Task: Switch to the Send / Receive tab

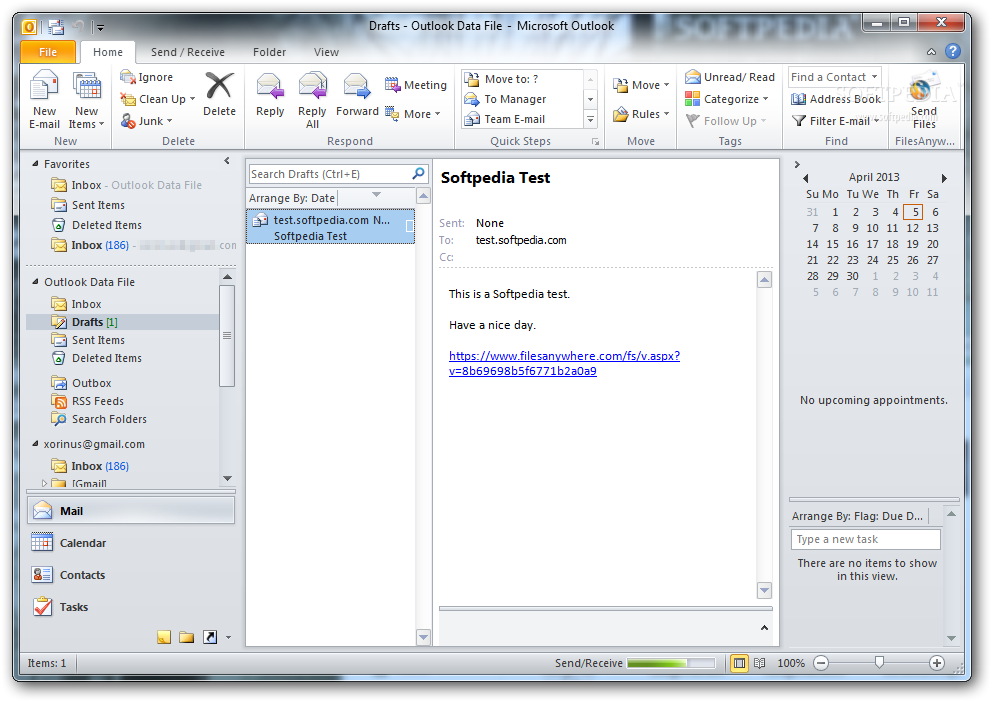Action: [187, 52]
